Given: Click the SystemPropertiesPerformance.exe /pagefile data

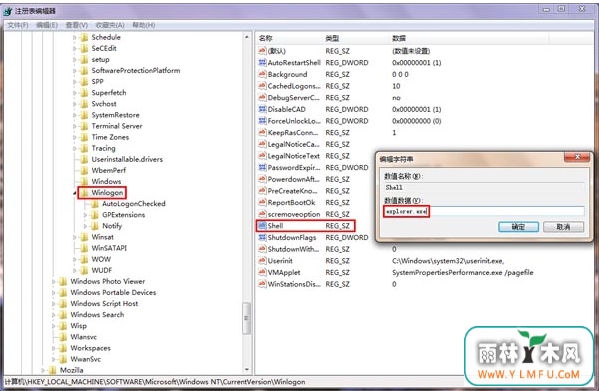Looking at the screenshot, I should (463, 272).
